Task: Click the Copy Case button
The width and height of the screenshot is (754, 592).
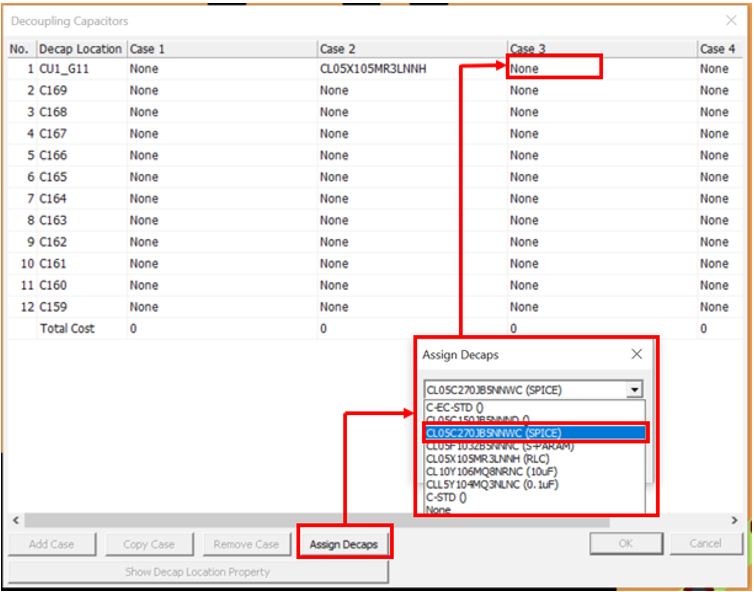Action: pyautogui.click(x=149, y=544)
